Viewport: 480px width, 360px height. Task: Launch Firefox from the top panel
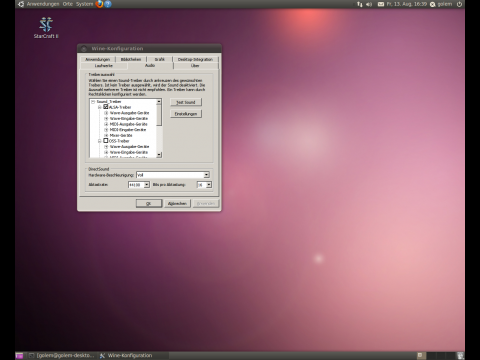pos(99,4)
